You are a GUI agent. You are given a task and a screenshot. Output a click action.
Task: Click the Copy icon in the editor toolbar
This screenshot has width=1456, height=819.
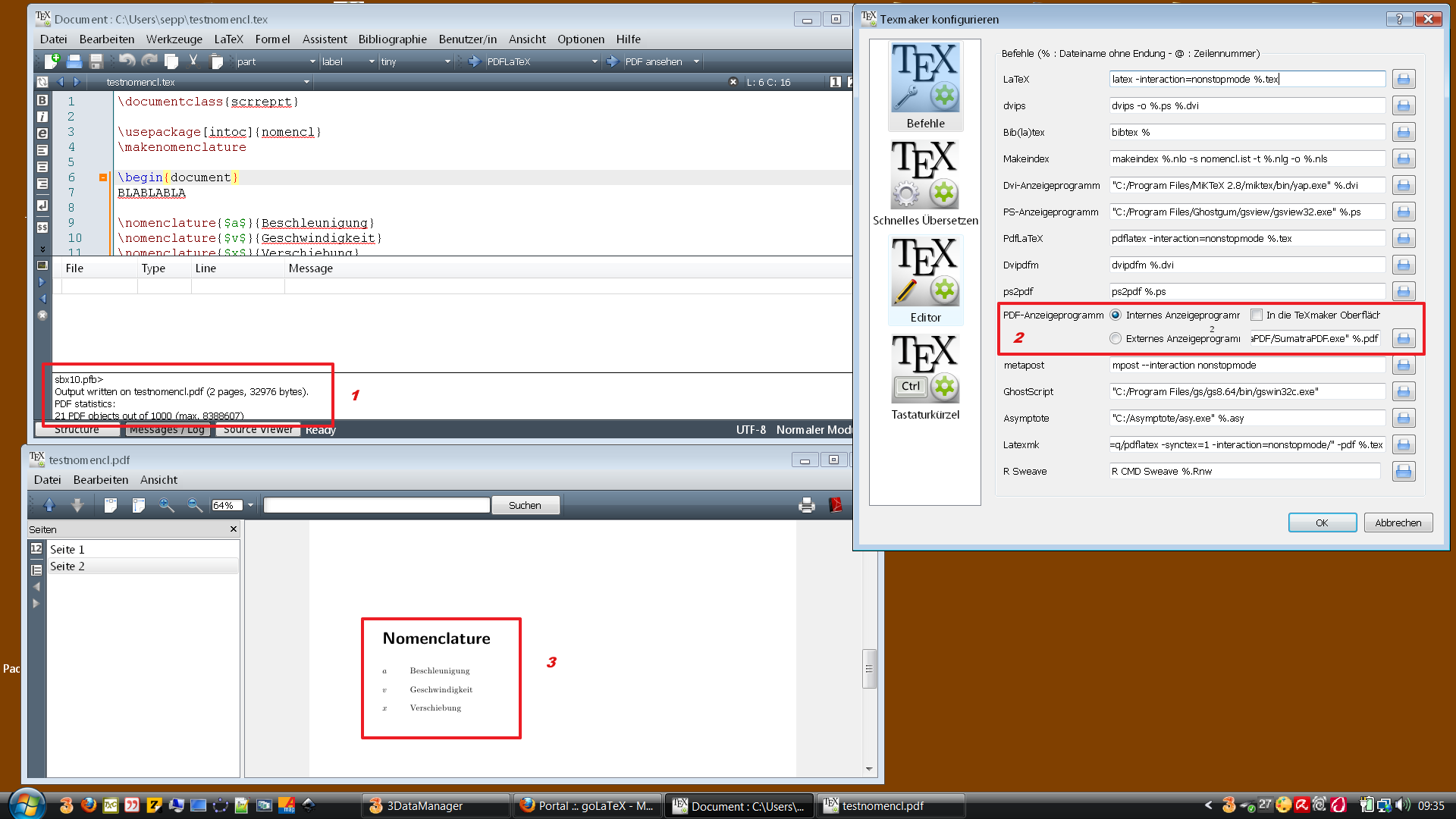coord(171,61)
